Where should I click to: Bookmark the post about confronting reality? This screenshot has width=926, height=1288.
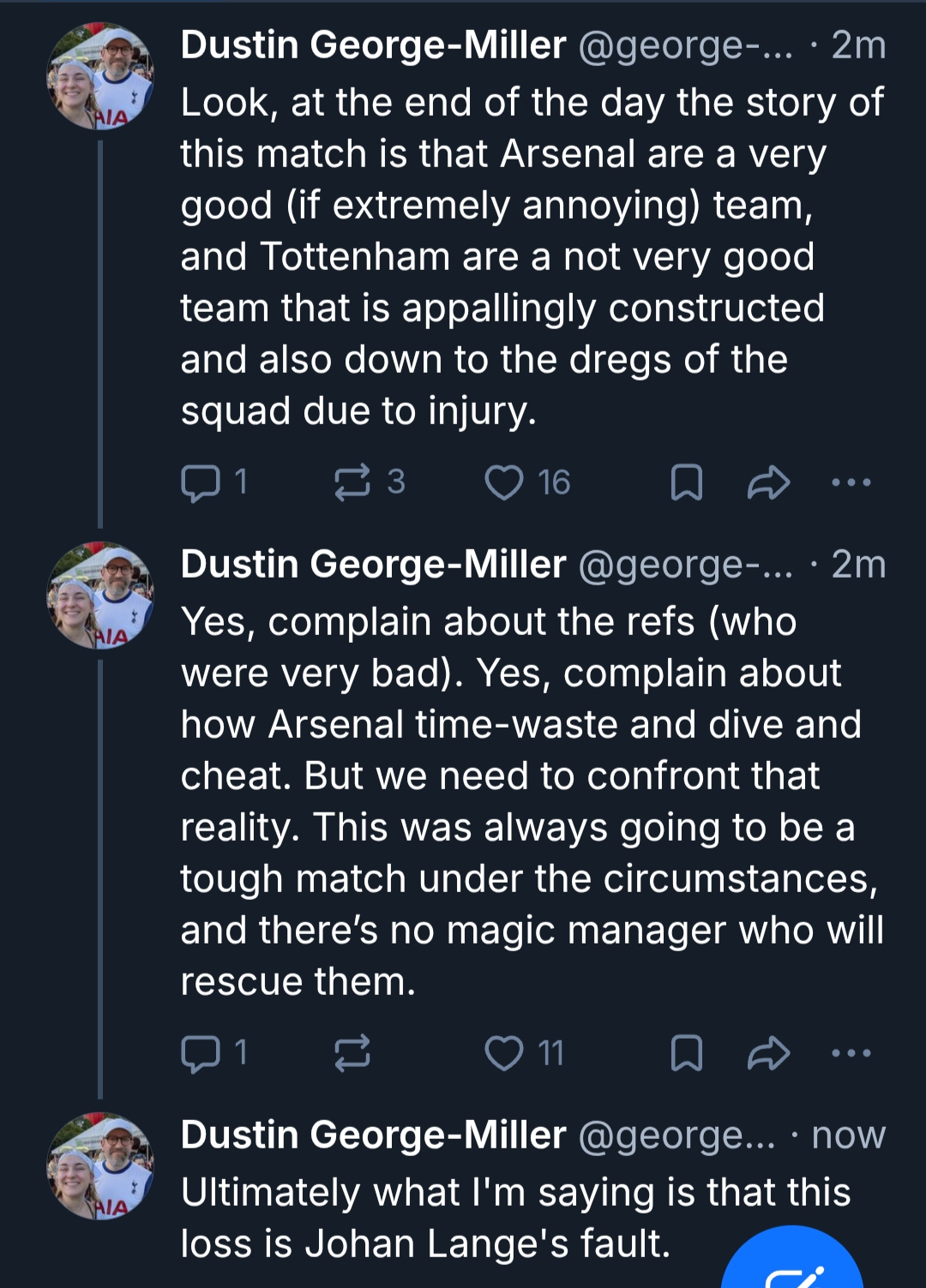[686, 1053]
